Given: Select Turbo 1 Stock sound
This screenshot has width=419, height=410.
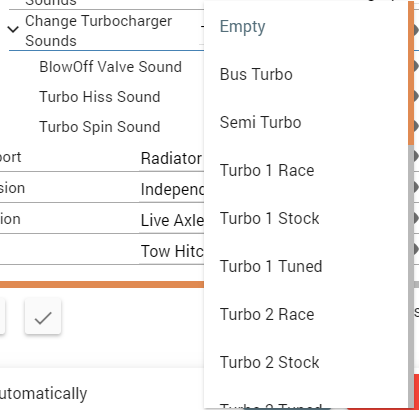Looking at the screenshot, I should click(306, 218).
